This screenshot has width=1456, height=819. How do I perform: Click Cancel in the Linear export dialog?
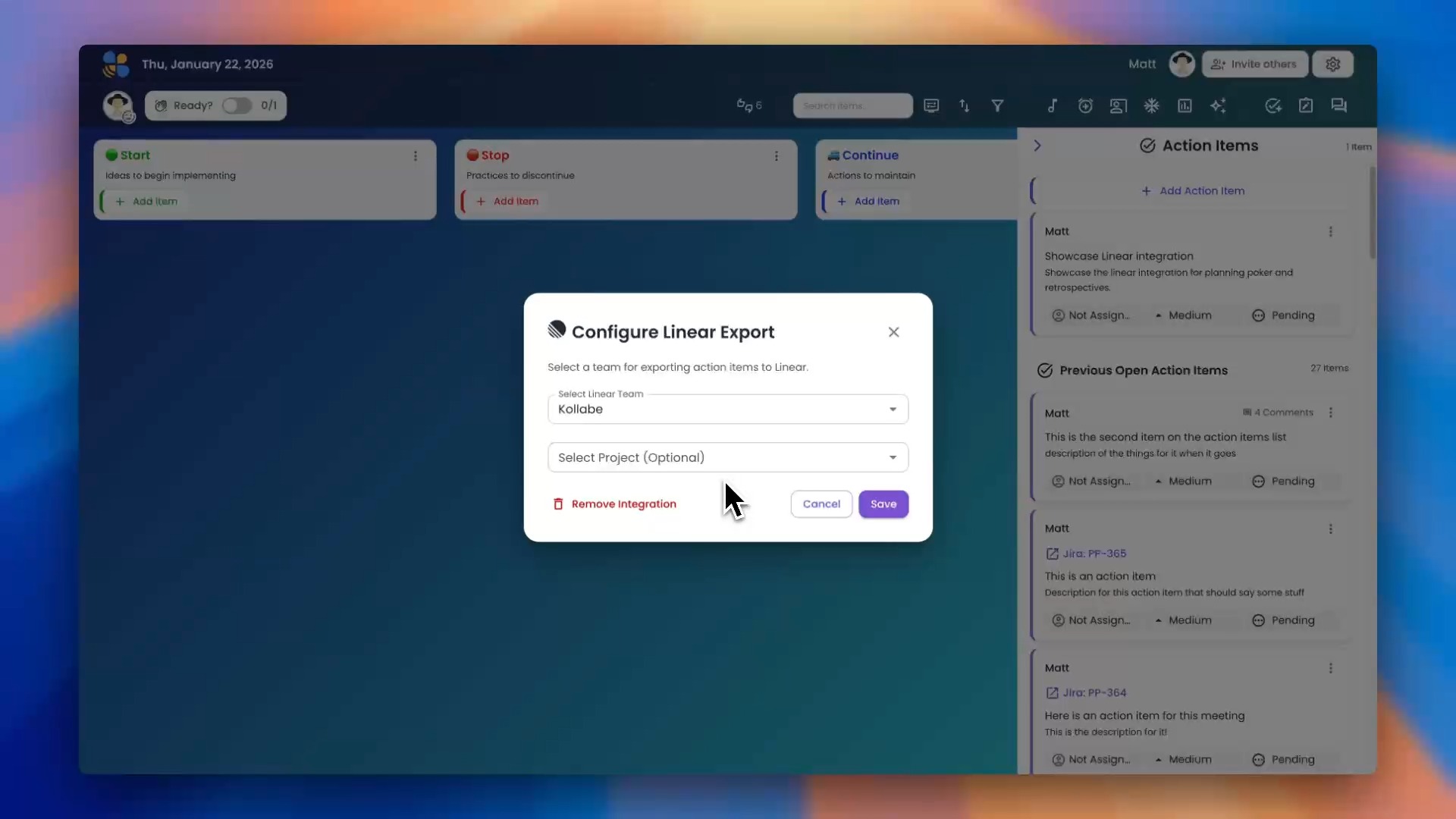[x=821, y=504]
